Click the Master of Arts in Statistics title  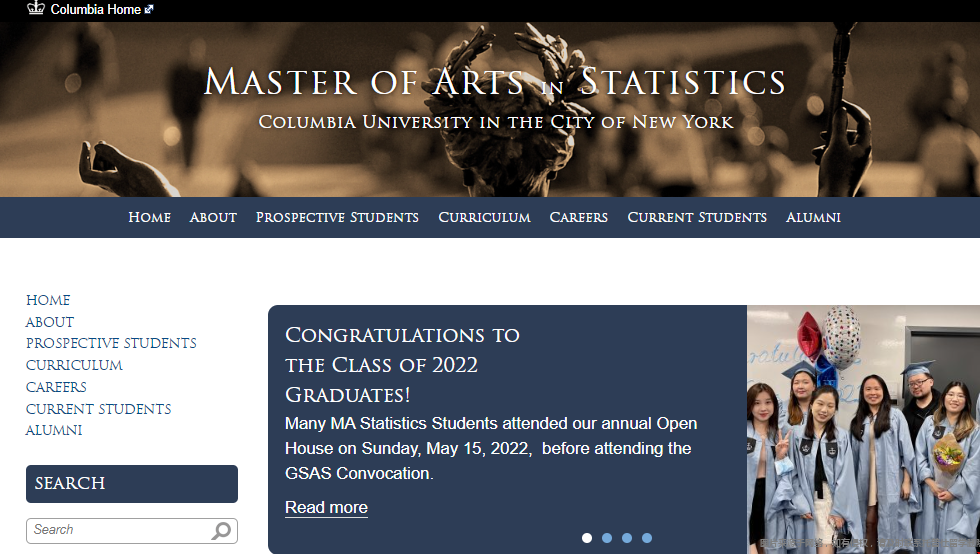click(495, 82)
